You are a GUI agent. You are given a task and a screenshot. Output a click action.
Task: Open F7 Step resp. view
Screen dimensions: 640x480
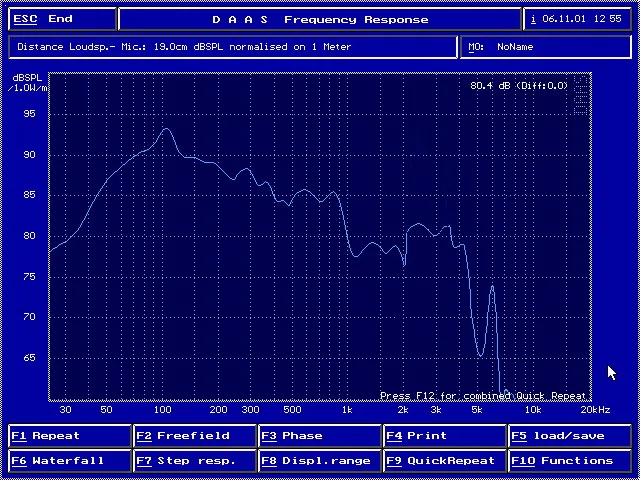click(195, 461)
